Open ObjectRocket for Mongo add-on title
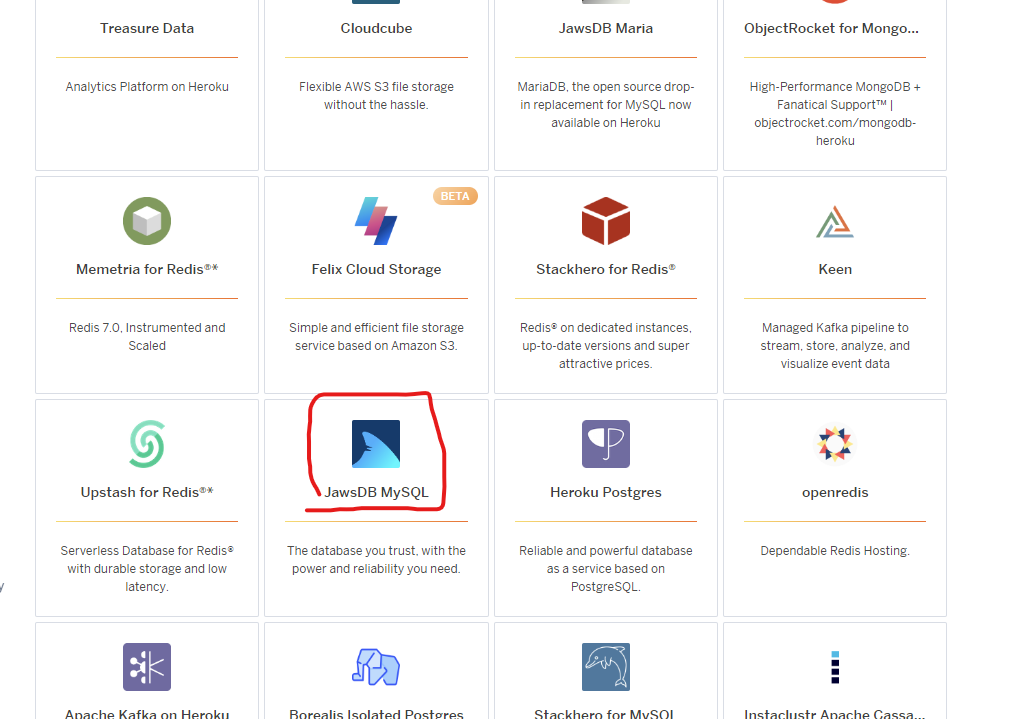Screen dimensions: 1014x719 click(x=831, y=28)
